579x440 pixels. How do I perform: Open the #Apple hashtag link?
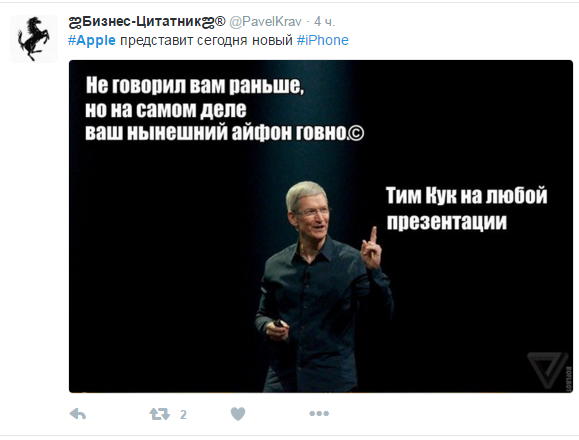coord(92,40)
